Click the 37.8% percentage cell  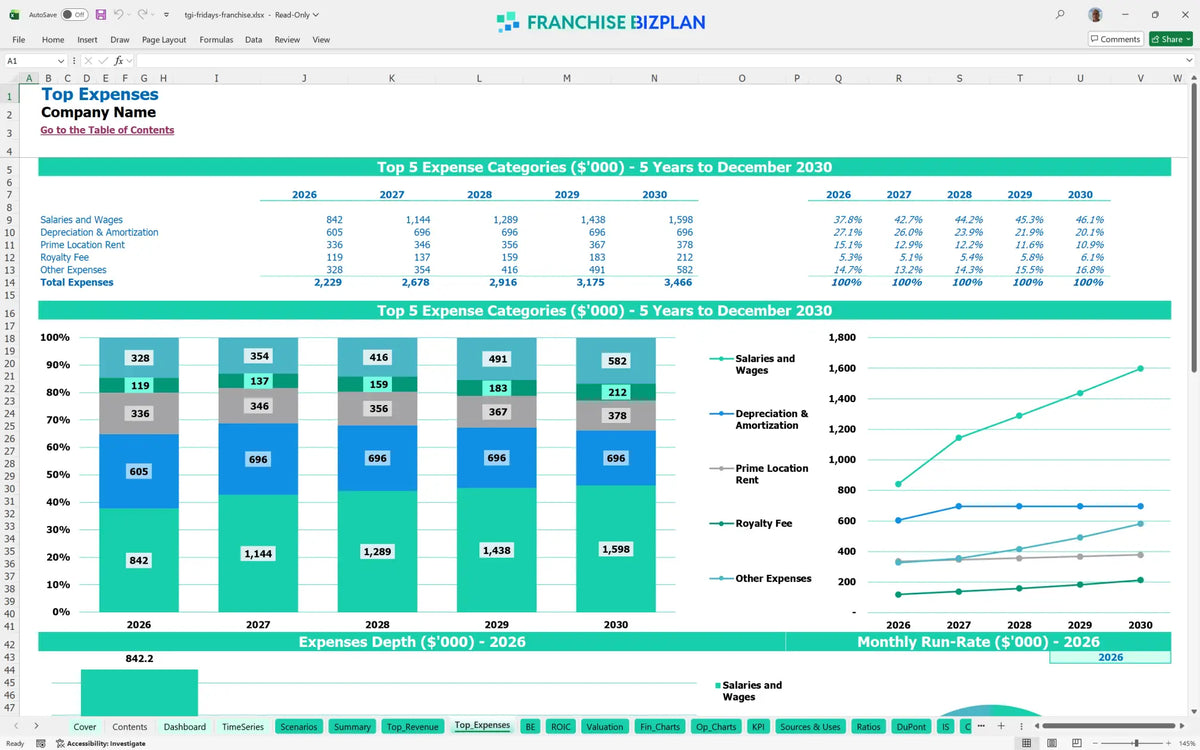tap(847, 220)
